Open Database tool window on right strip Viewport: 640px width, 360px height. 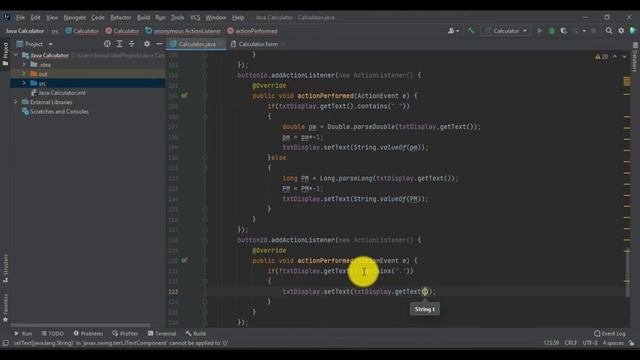635,57
